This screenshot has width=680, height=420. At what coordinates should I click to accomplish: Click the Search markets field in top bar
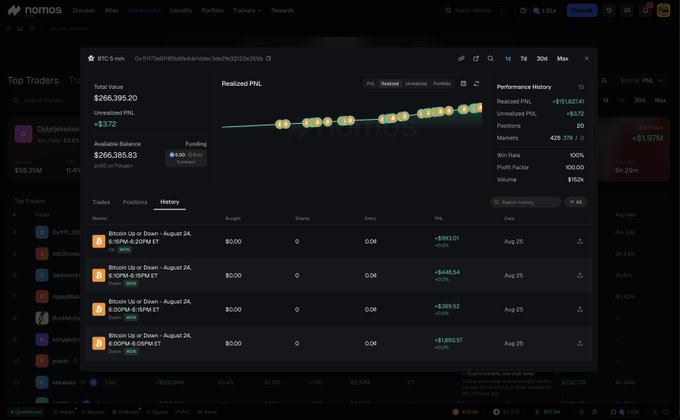click(475, 10)
